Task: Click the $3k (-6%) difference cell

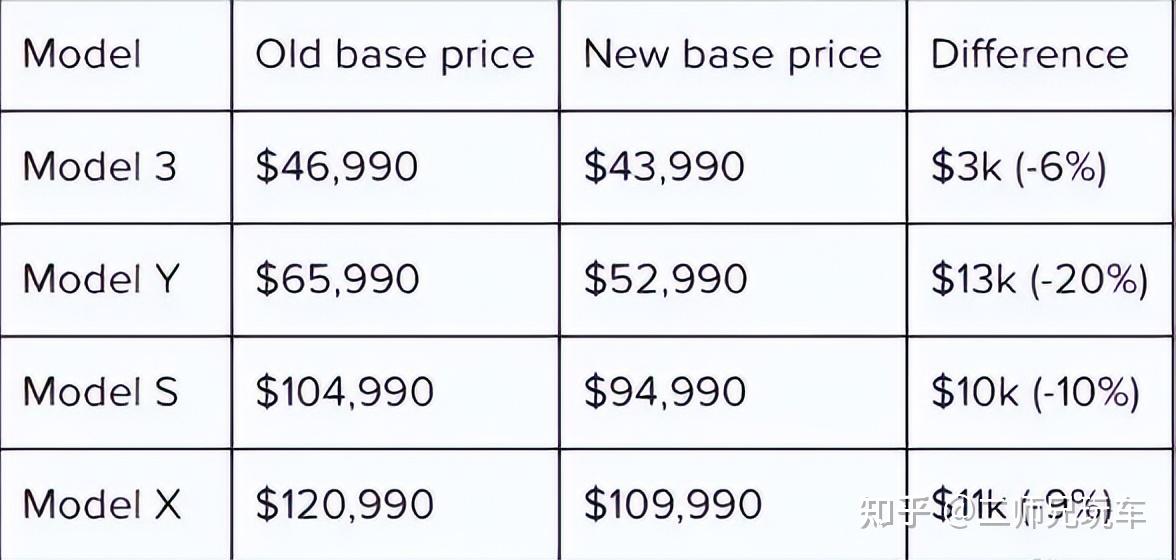Action: coord(1018,167)
